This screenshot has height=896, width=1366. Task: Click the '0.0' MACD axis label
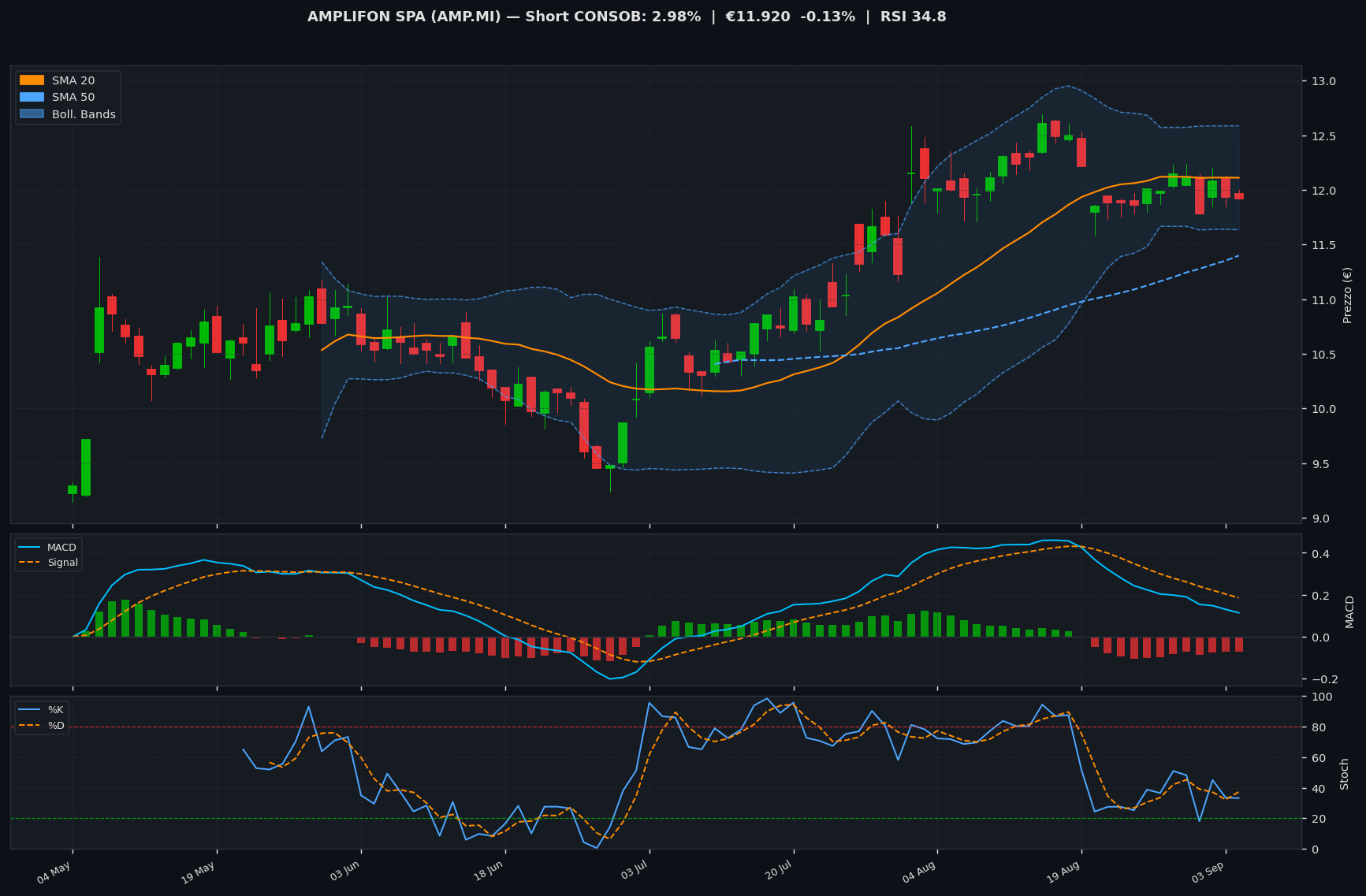coord(1319,638)
